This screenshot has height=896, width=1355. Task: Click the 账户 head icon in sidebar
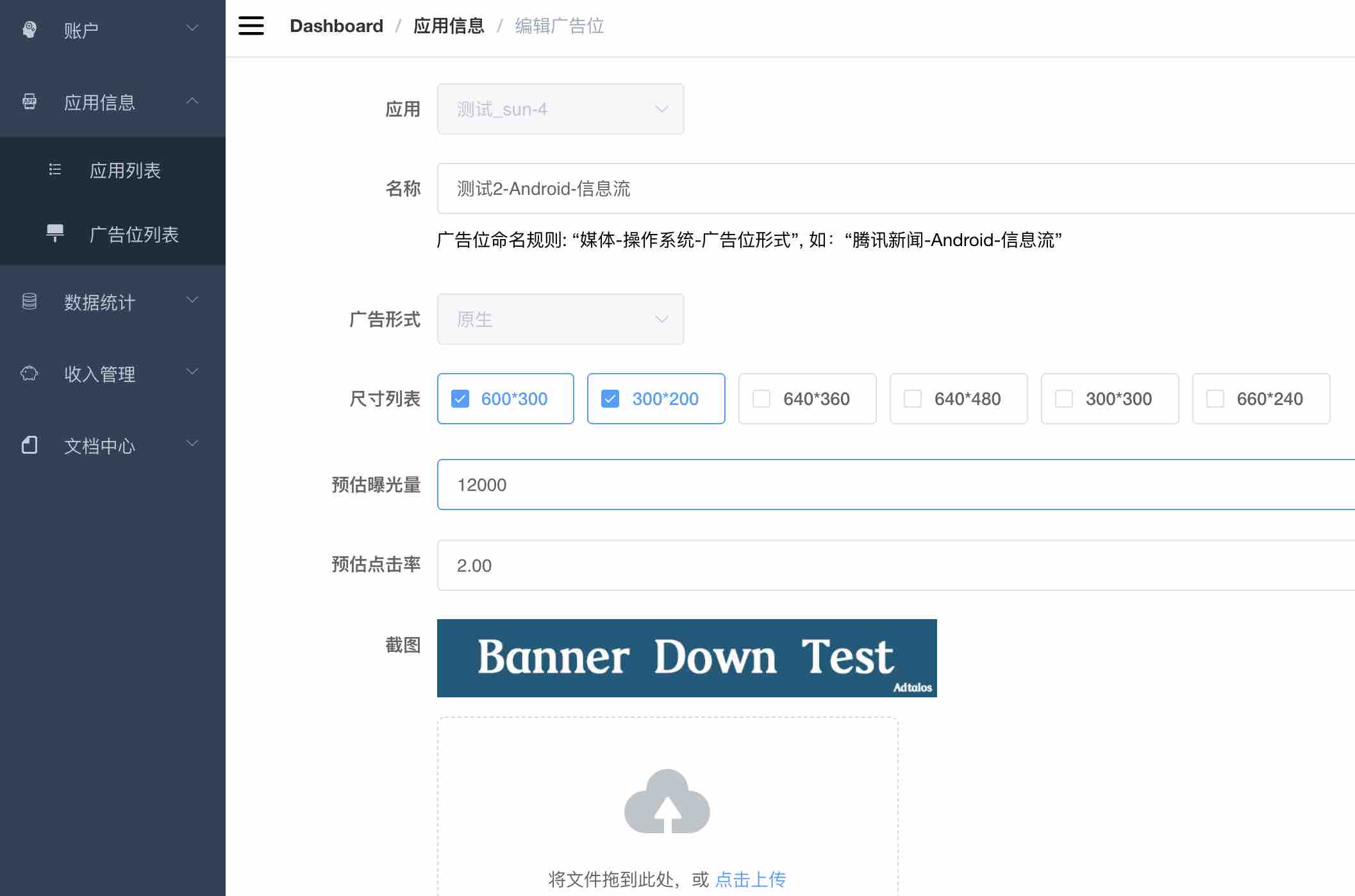29,29
